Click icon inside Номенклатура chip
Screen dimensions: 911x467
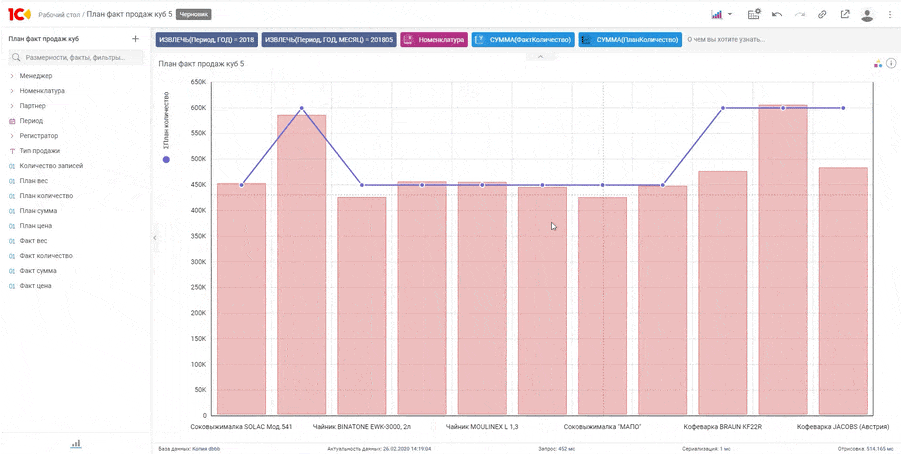[x=408, y=39]
